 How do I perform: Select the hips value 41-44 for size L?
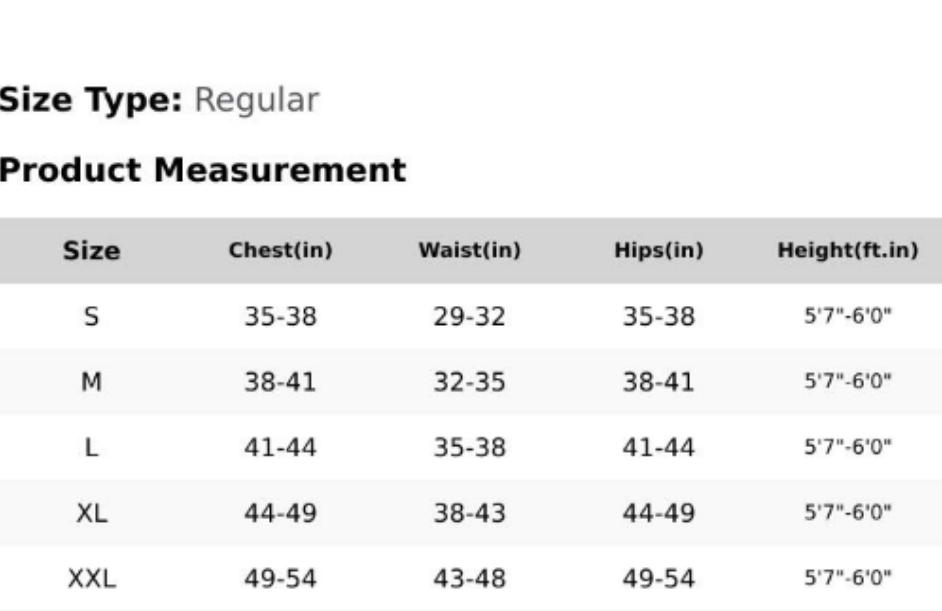(x=658, y=447)
